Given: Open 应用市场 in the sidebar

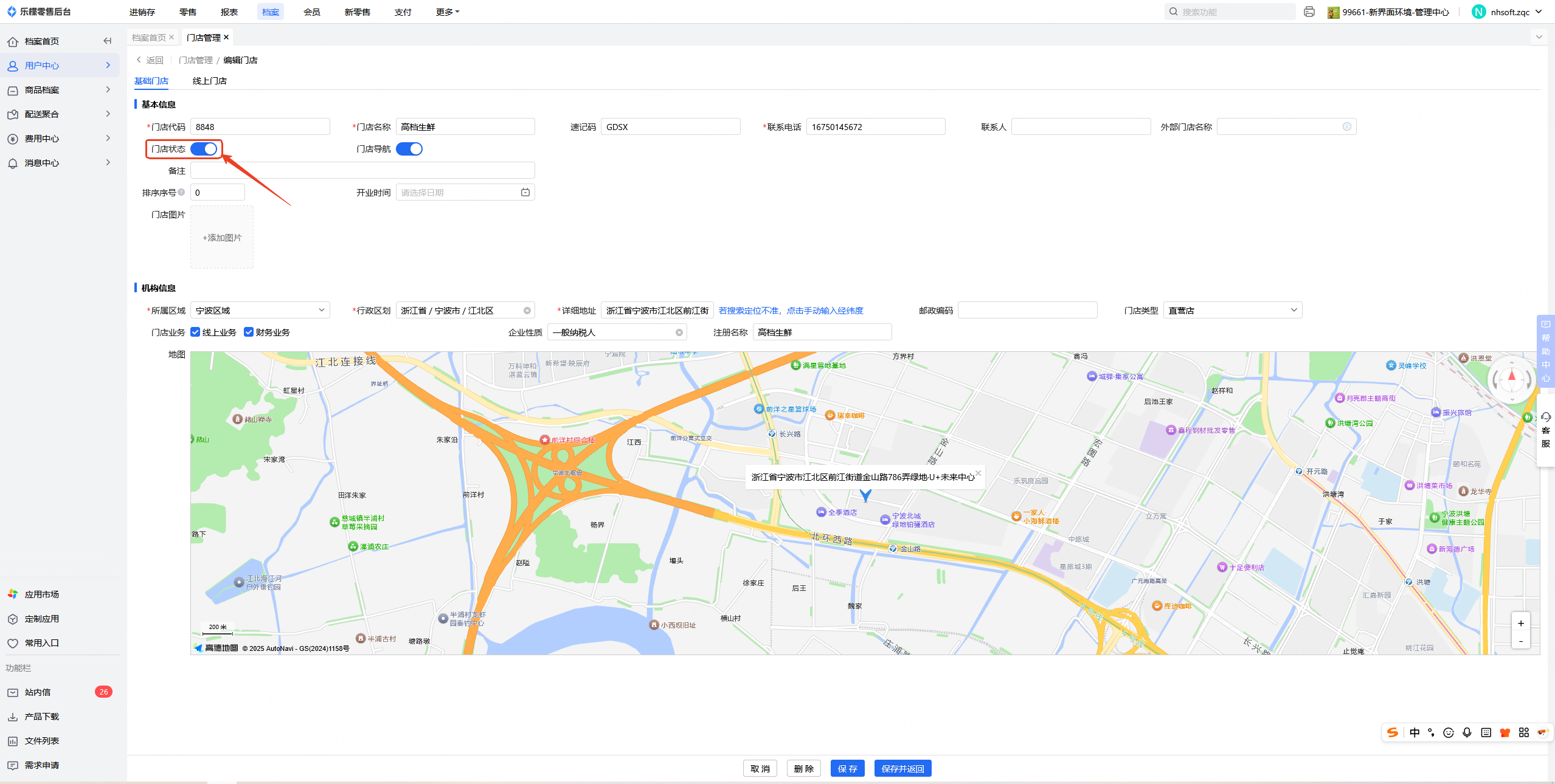Looking at the screenshot, I should tap(41, 594).
